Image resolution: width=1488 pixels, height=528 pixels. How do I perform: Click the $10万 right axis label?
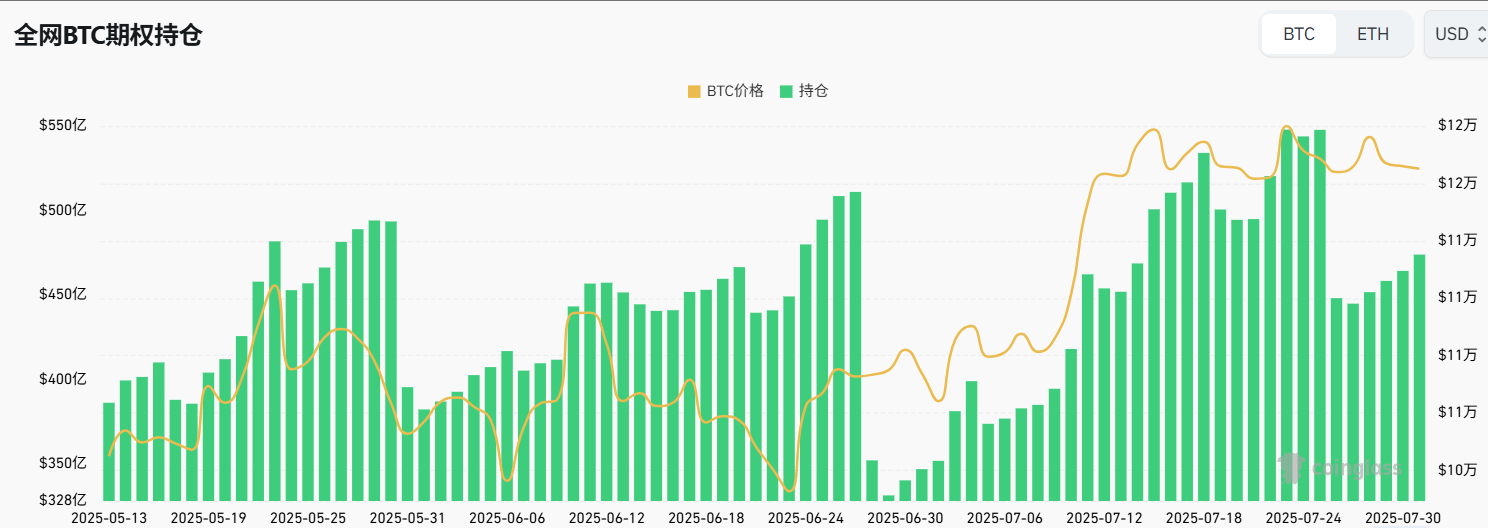1457,469
